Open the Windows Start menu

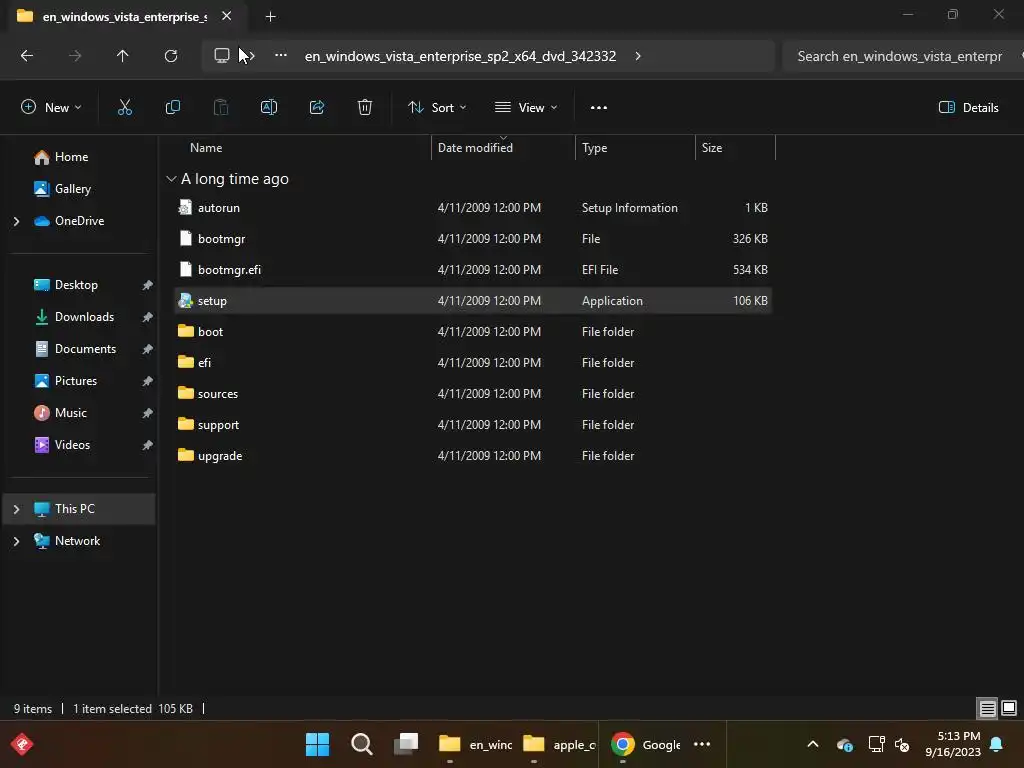(x=317, y=744)
